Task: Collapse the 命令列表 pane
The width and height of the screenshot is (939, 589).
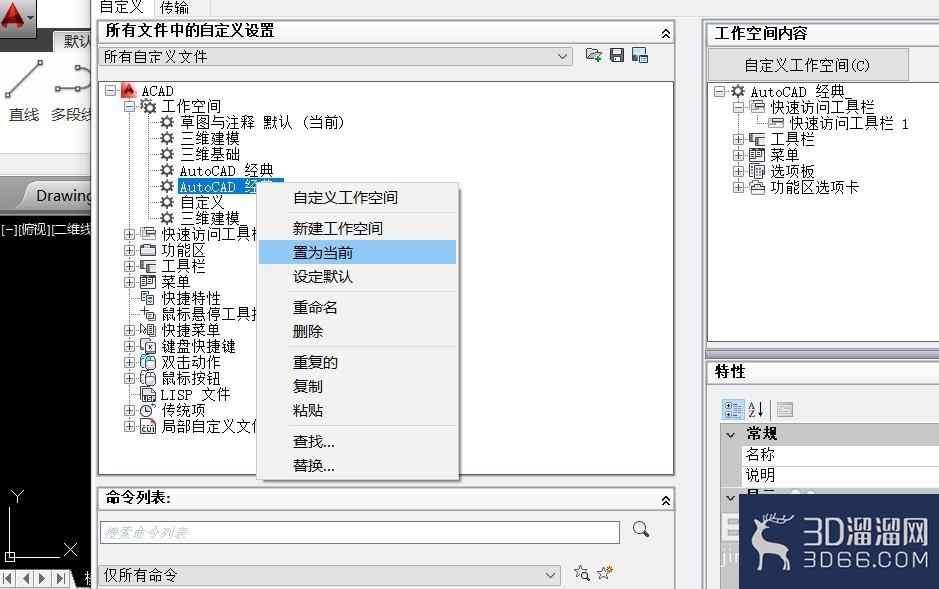Action: tap(665, 500)
